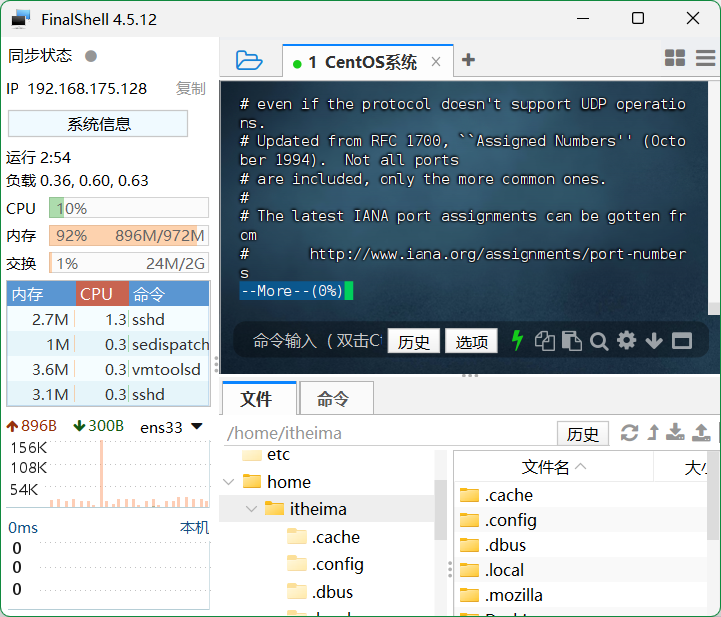Viewport: 721px width, 617px height.
Task: Switch to the grid layout view icon
Action: (x=675, y=58)
